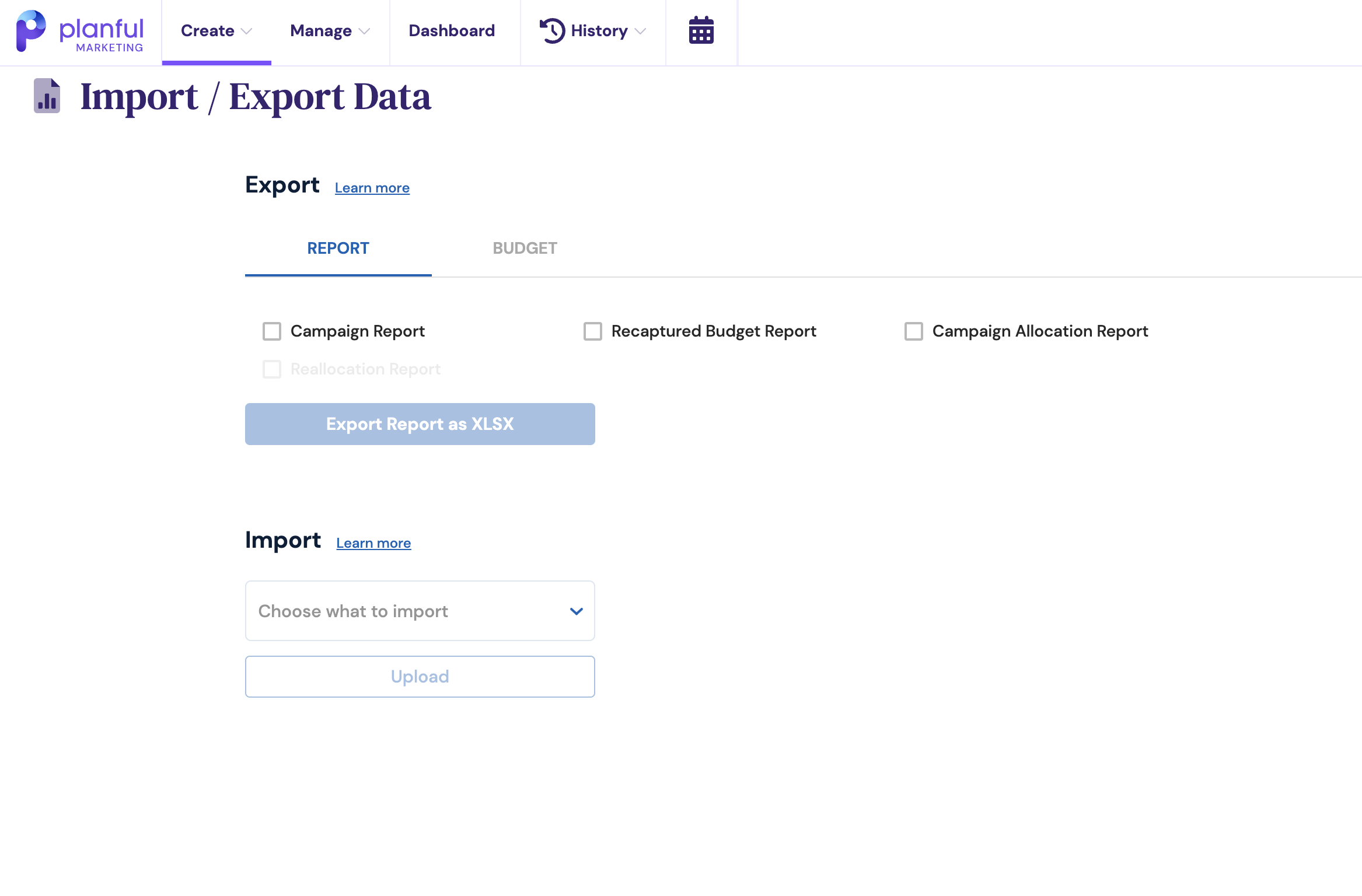Open the Export Learn more link

point(372,188)
